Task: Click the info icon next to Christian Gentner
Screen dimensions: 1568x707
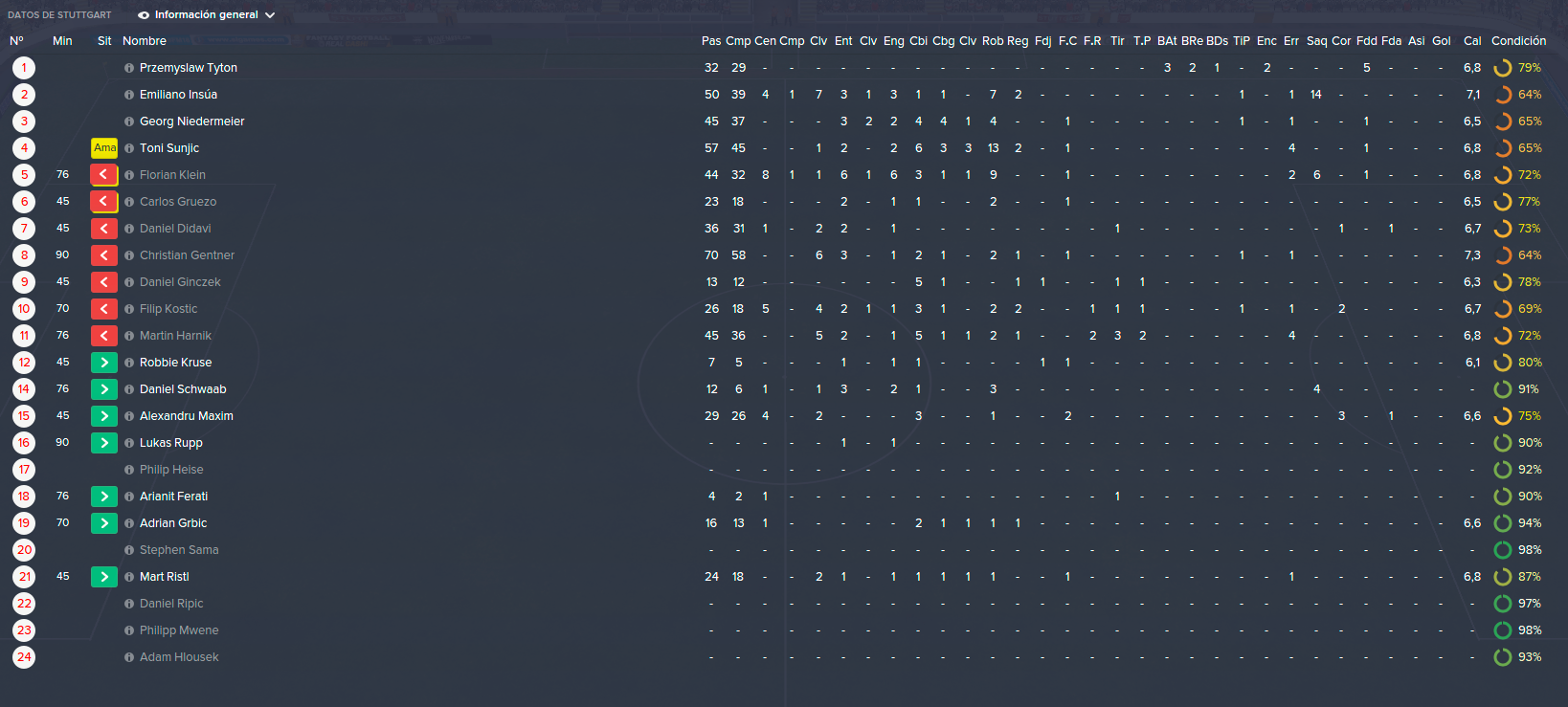Action: click(x=129, y=255)
